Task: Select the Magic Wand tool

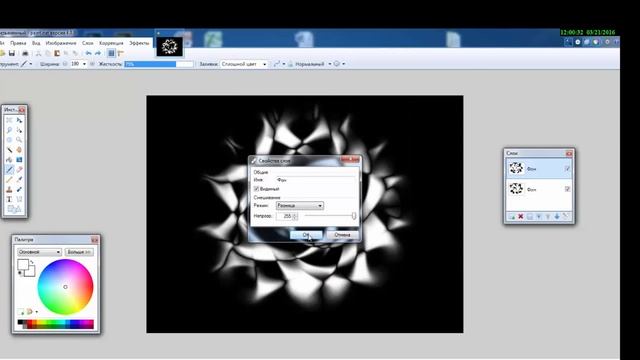Action: 9,150
